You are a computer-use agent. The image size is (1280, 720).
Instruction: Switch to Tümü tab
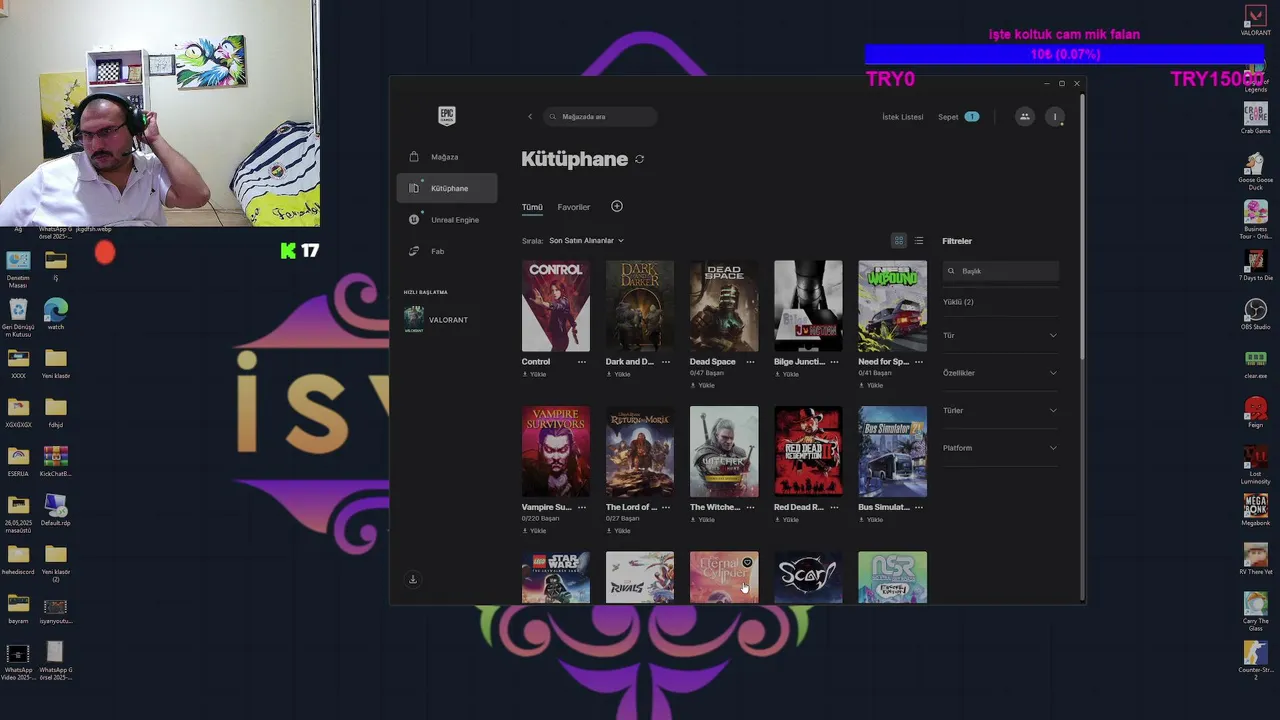tap(532, 207)
